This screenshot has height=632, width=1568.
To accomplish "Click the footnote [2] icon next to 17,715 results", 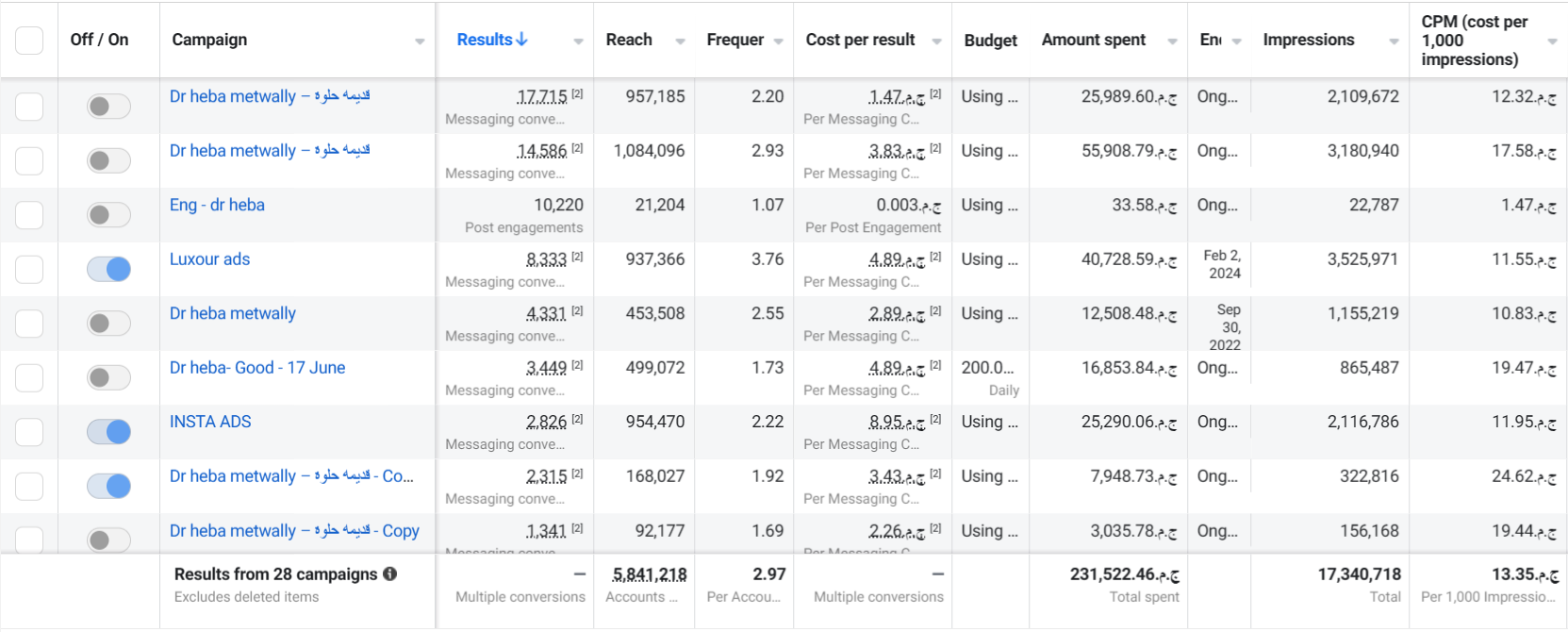I will pos(577,94).
